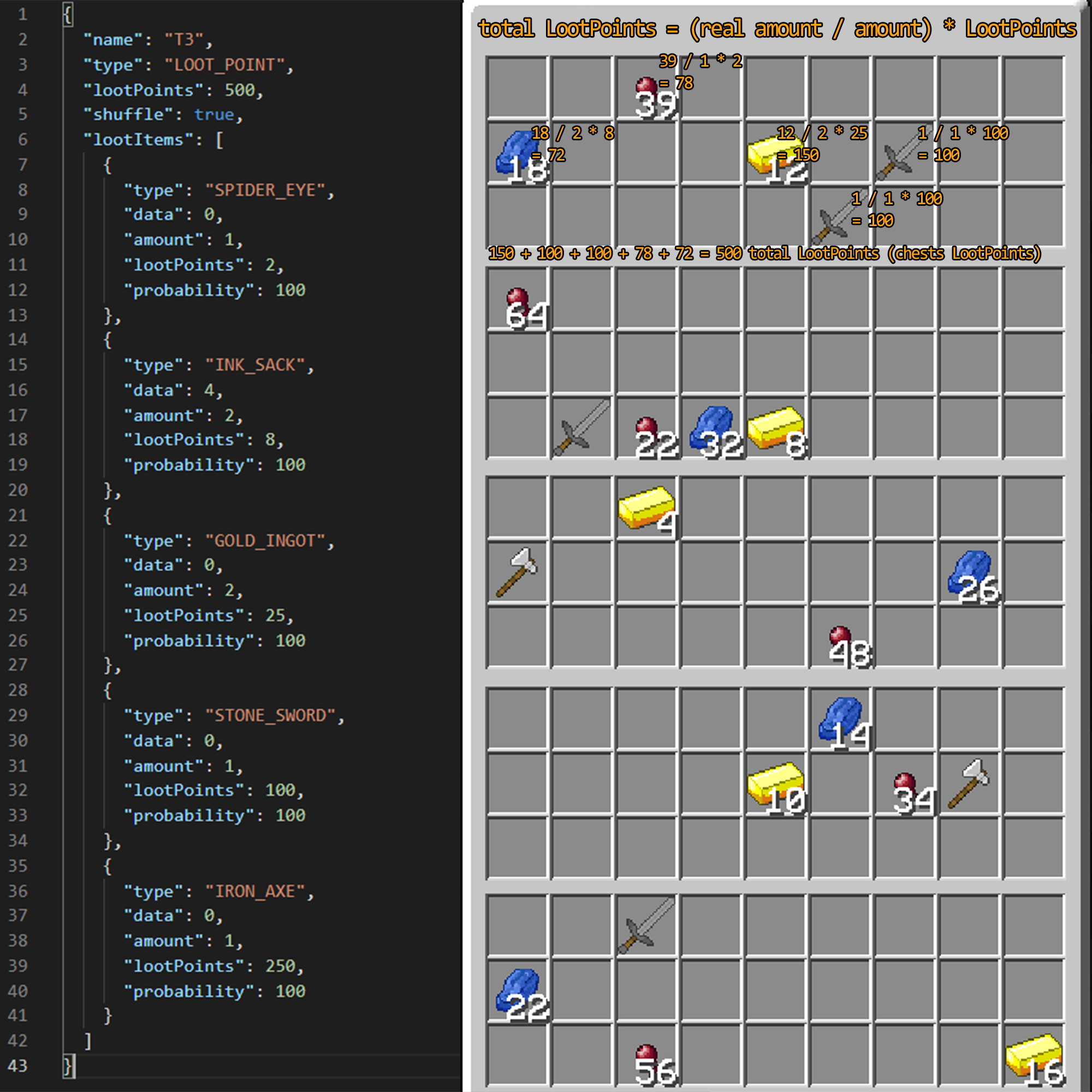Click line number 43 in the gutter
Viewport: 1092px width, 1092px height.
point(17,1065)
